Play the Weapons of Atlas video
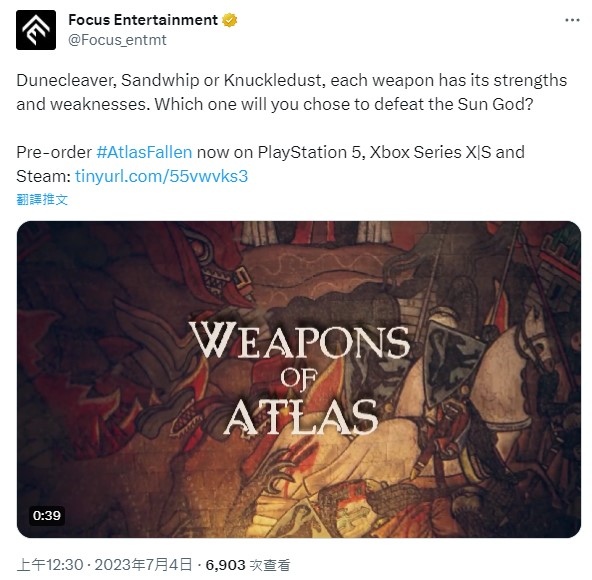This screenshot has width=592, height=580. tap(299, 379)
